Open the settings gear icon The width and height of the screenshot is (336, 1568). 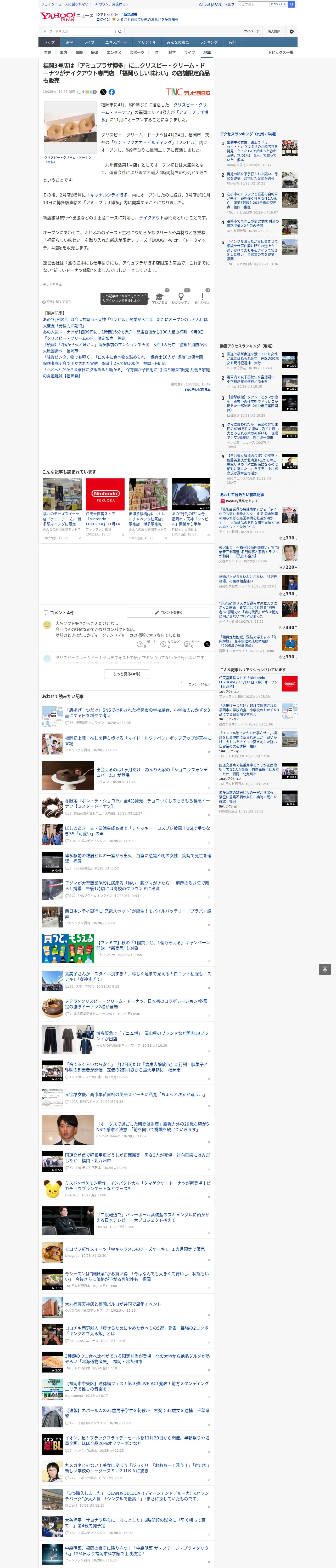(292, 32)
